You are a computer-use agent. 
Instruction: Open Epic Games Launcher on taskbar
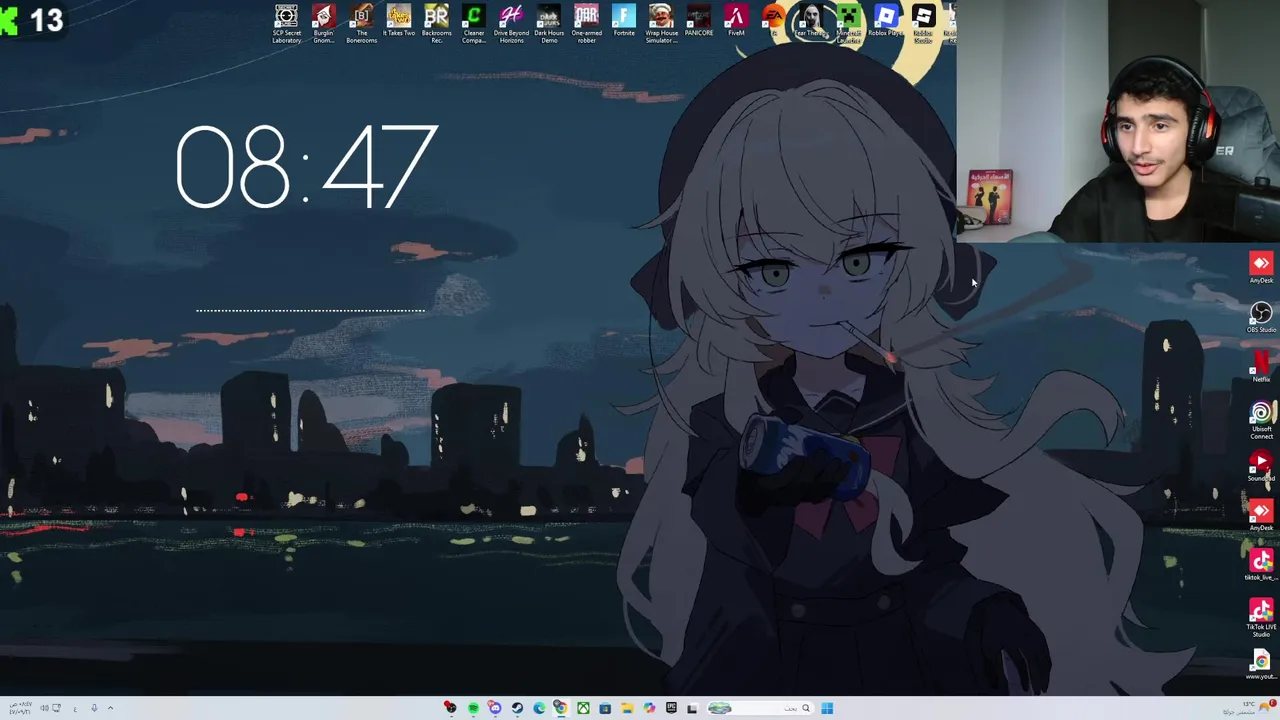click(671, 708)
